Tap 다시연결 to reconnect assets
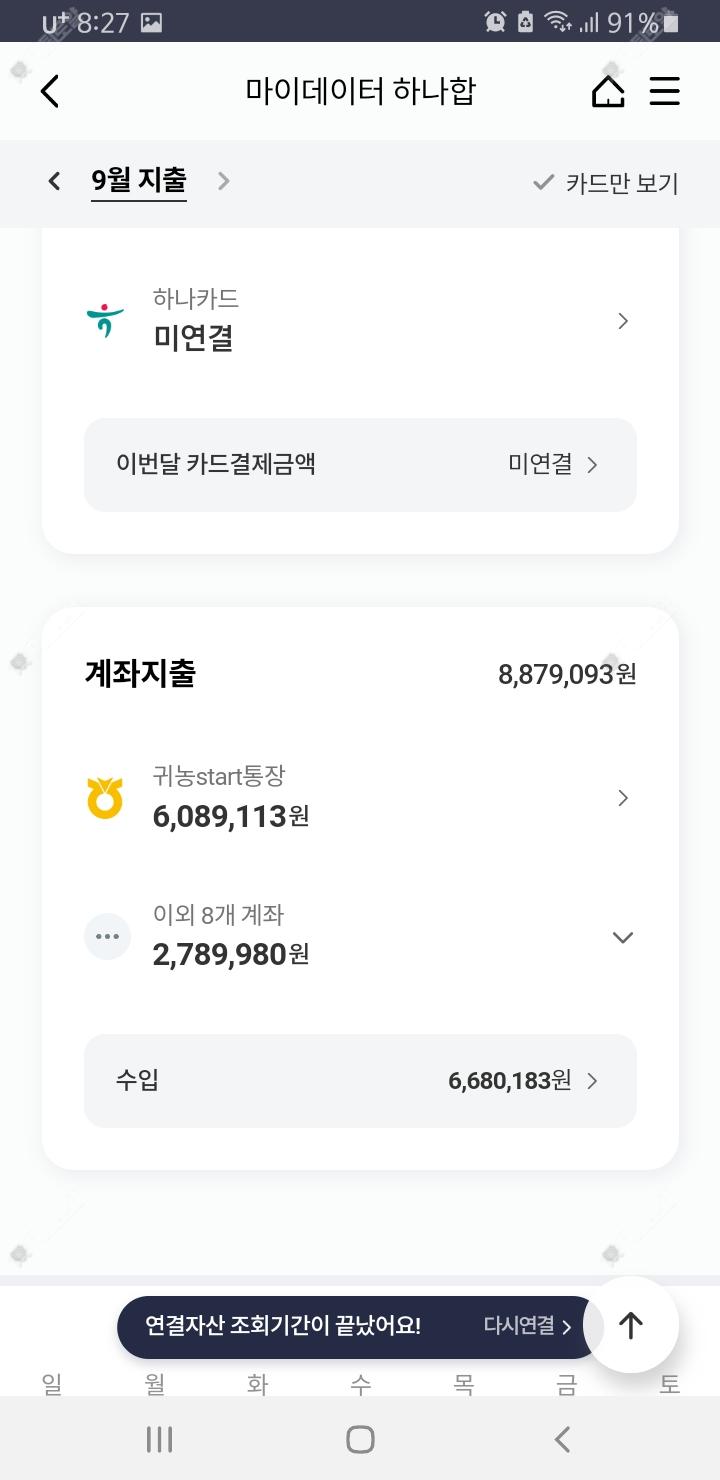Screen dimensions: 720x1480 (527, 1326)
